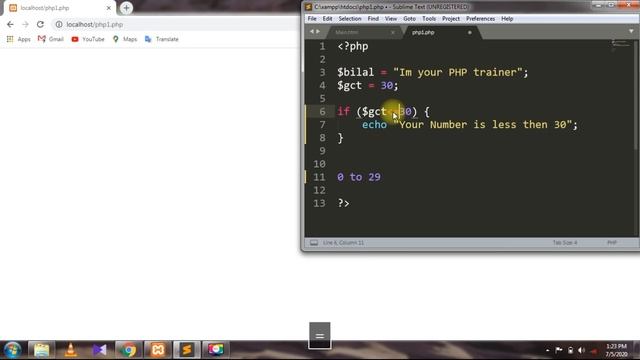Show hidden system tray icons
640x360 pixels.
[547, 350]
